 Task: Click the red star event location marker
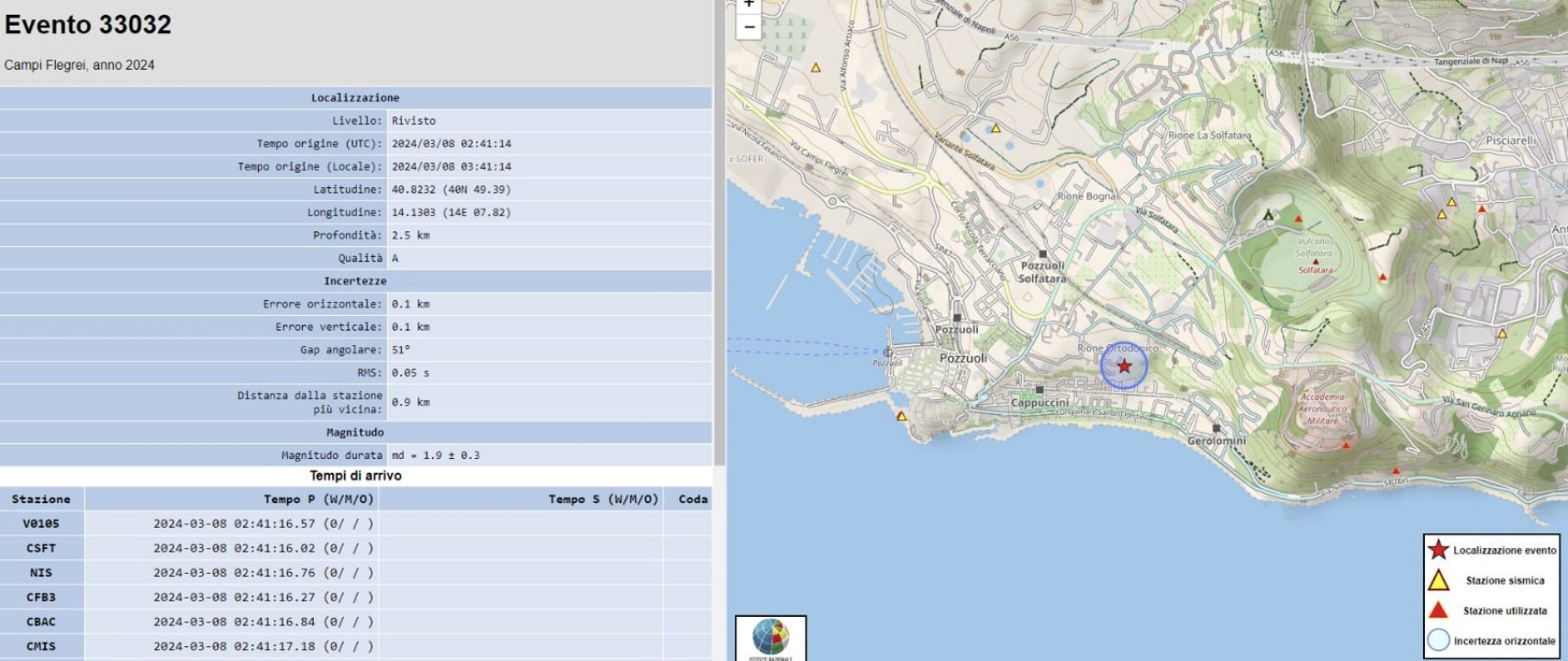[1124, 366]
